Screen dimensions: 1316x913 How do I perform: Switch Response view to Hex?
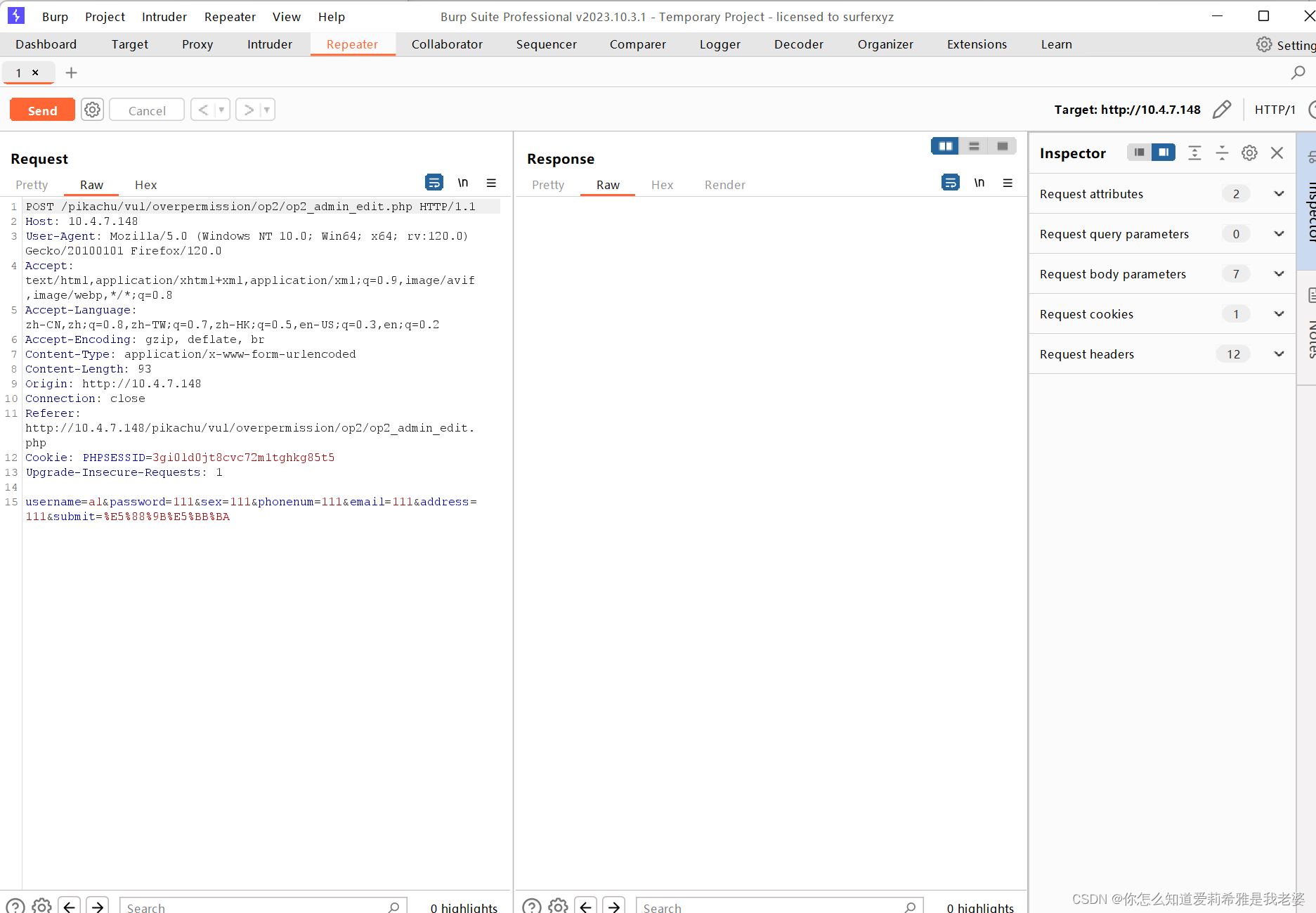(662, 185)
